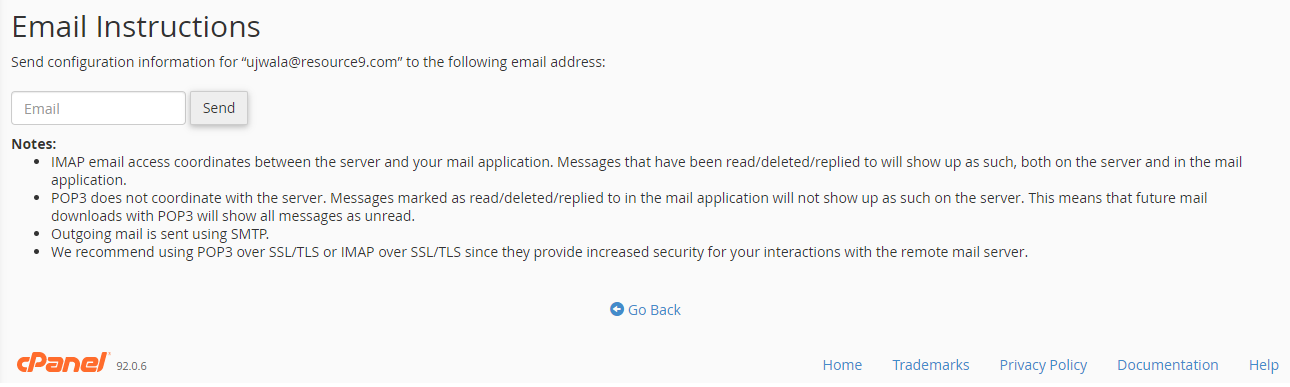Open the Trademarks footer link
The height and width of the screenshot is (387, 1290).
931,365
